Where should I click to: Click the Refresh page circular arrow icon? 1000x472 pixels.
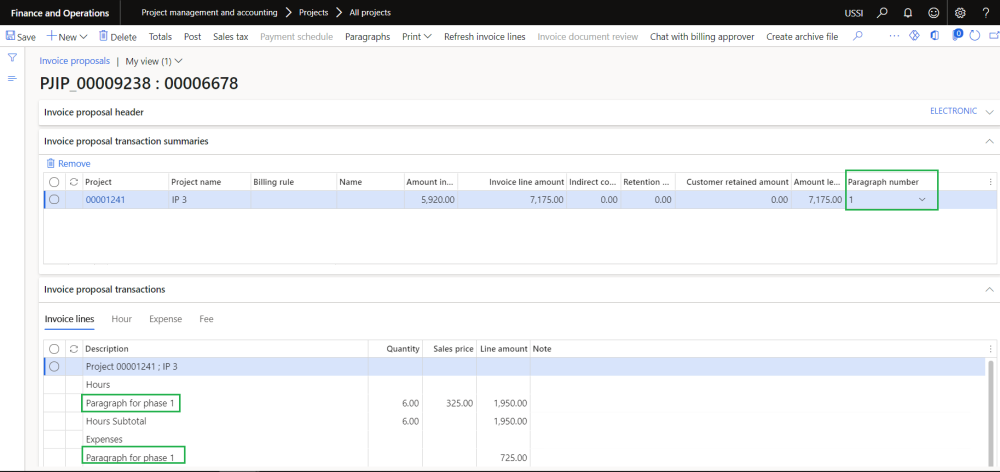point(974,37)
